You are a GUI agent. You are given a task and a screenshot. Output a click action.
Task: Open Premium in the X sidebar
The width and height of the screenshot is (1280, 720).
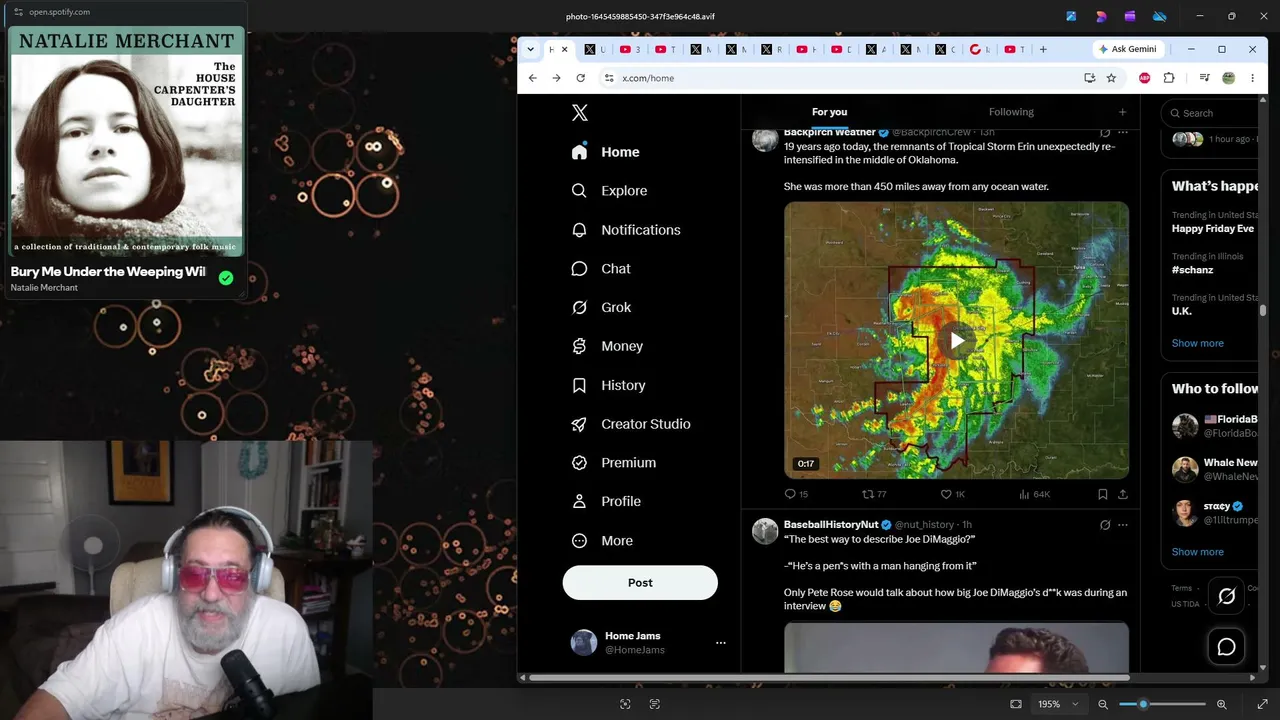click(613, 463)
